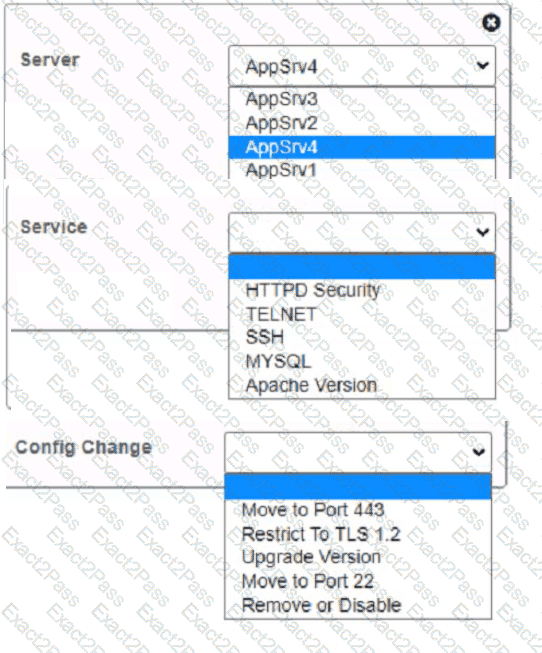Pick the highlighted AppSrv4 option
542x653 pixels.
(362, 147)
